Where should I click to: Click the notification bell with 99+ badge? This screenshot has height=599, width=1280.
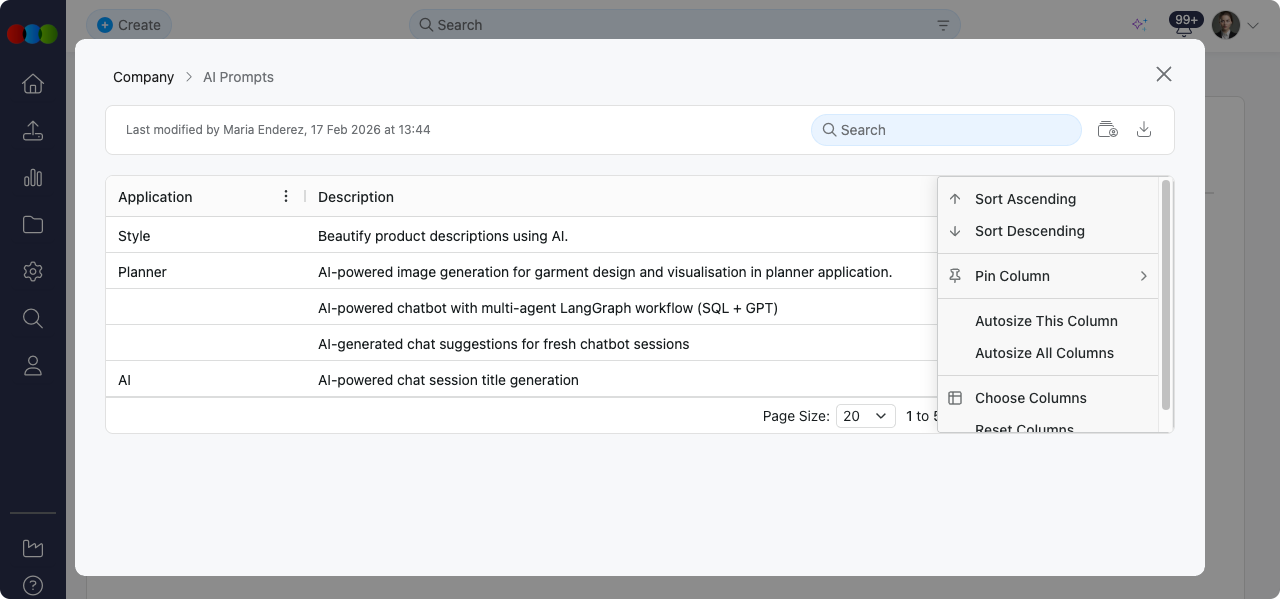[1184, 27]
